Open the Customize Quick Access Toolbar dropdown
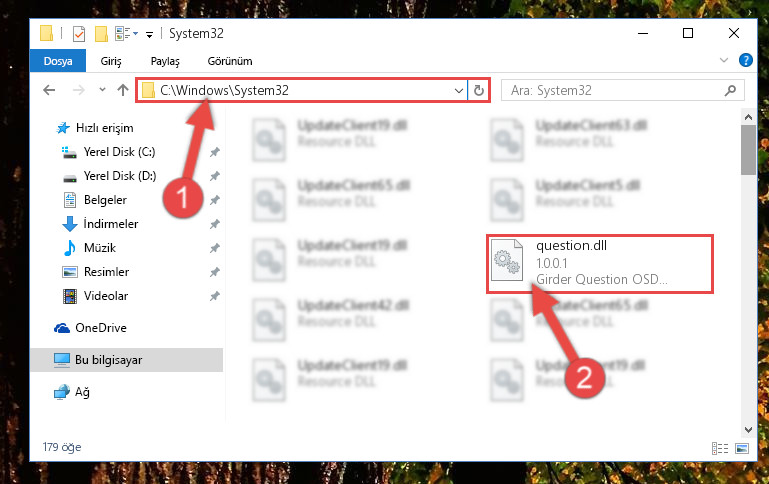769x484 pixels. (x=150, y=34)
